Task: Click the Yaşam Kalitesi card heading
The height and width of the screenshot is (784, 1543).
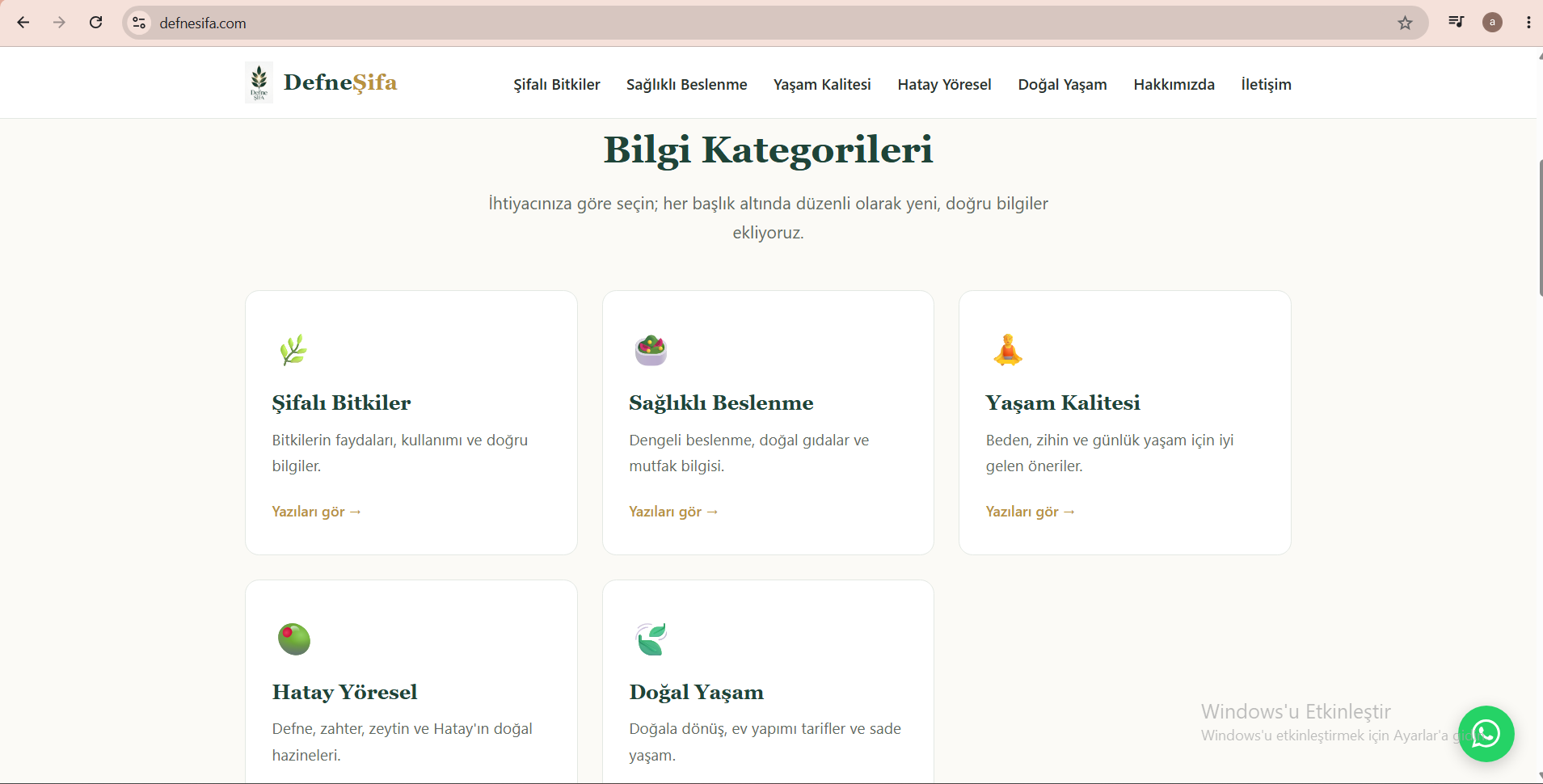Action: pyautogui.click(x=1063, y=403)
